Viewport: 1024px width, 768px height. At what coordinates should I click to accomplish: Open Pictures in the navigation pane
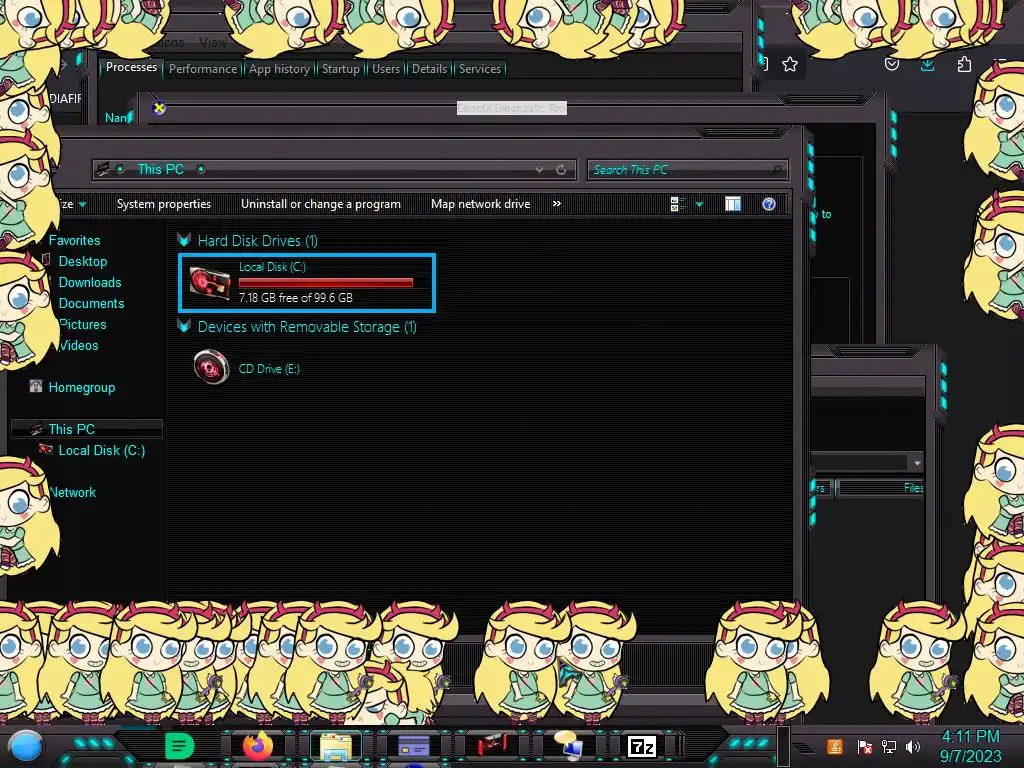pyautogui.click(x=82, y=324)
